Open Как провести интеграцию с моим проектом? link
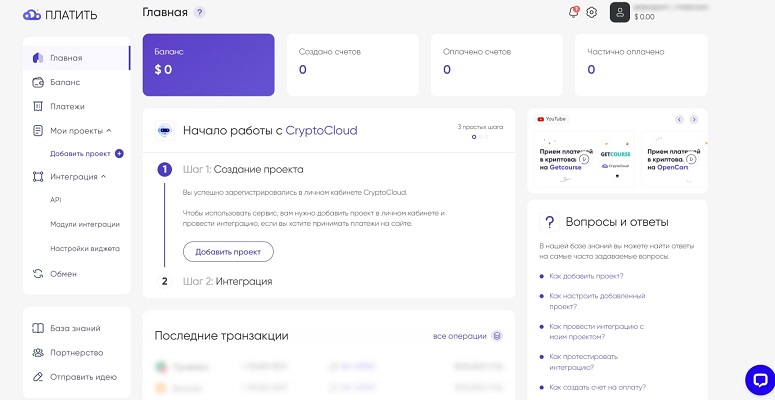The height and width of the screenshot is (400, 775). tap(597, 332)
